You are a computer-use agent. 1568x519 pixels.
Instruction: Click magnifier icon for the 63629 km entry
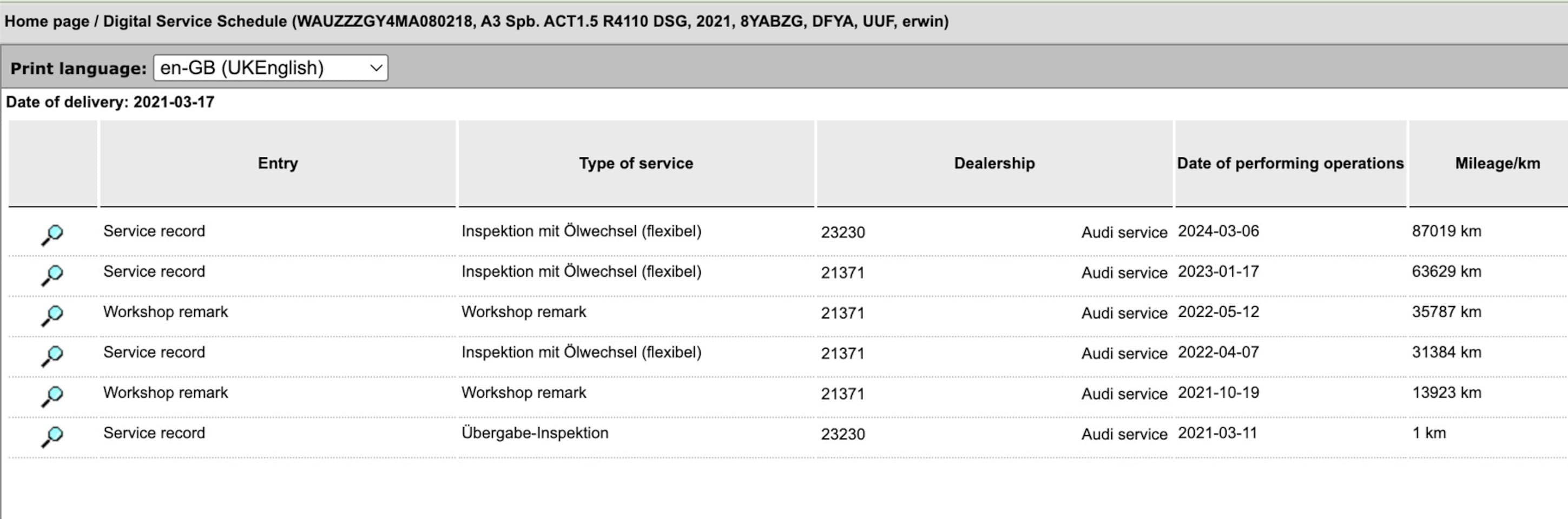point(52,275)
